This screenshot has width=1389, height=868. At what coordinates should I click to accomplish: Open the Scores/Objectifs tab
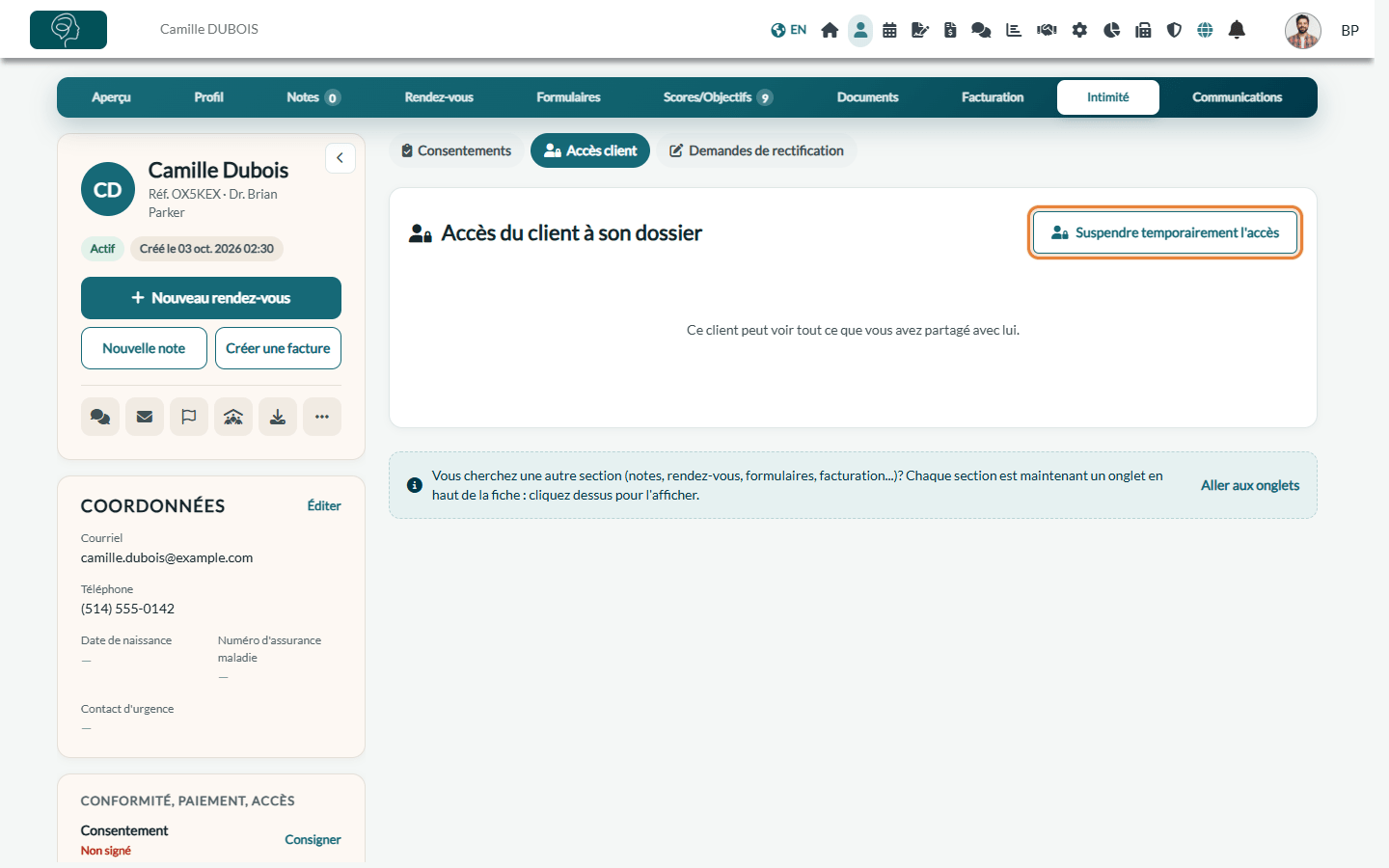tap(718, 97)
